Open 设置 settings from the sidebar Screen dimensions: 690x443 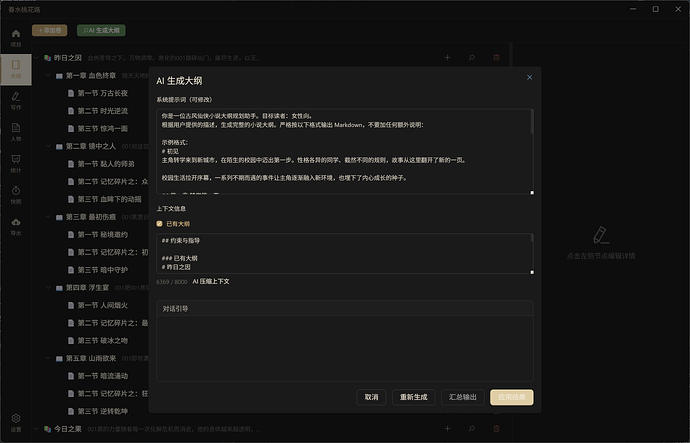click(x=16, y=422)
